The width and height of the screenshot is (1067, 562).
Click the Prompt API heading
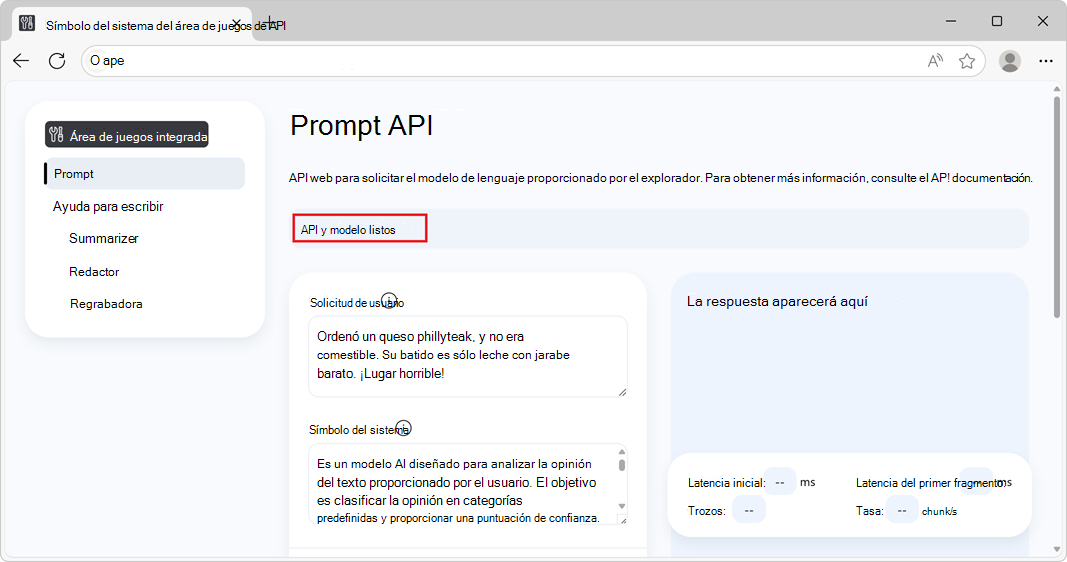[x=361, y=125]
